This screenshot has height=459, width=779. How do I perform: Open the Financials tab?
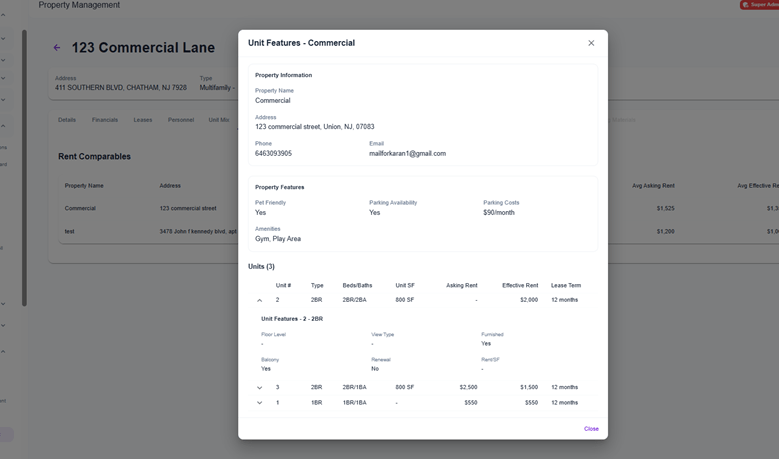coord(105,120)
